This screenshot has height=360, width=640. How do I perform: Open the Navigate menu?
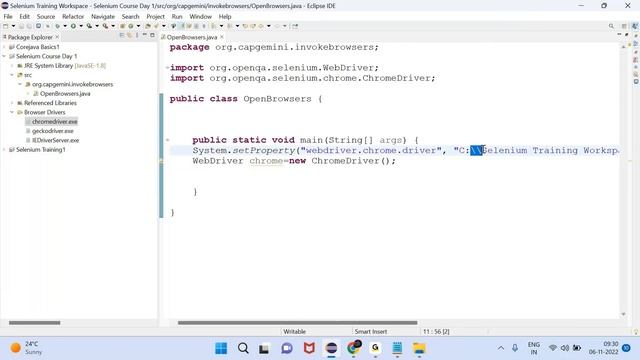coord(103,16)
